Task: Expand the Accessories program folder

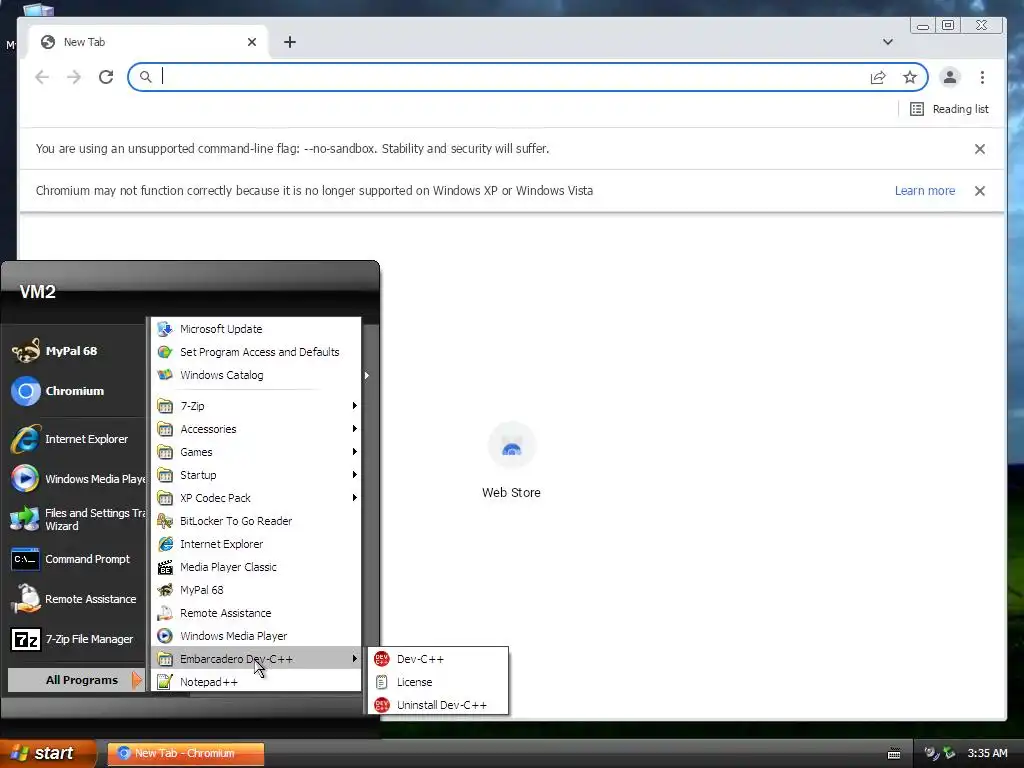Action: [256, 428]
